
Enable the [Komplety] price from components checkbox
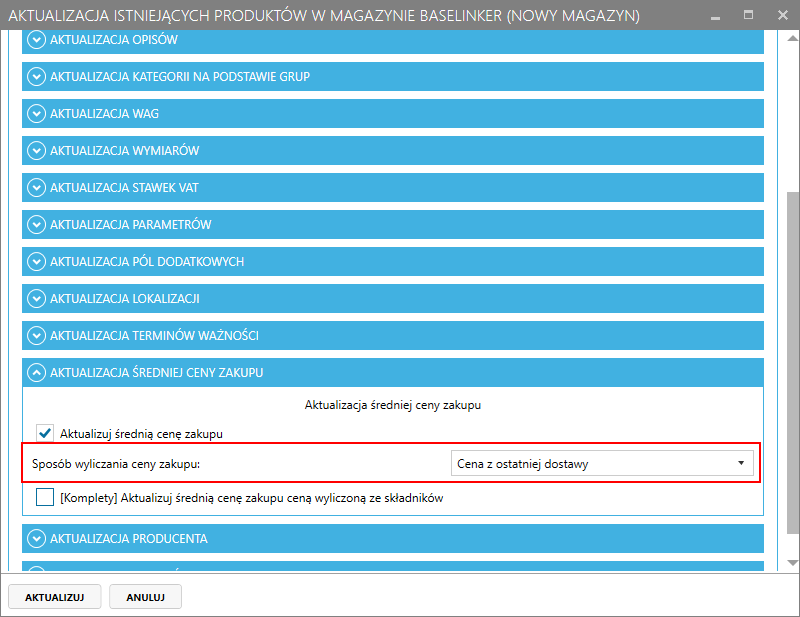point(45,497)
